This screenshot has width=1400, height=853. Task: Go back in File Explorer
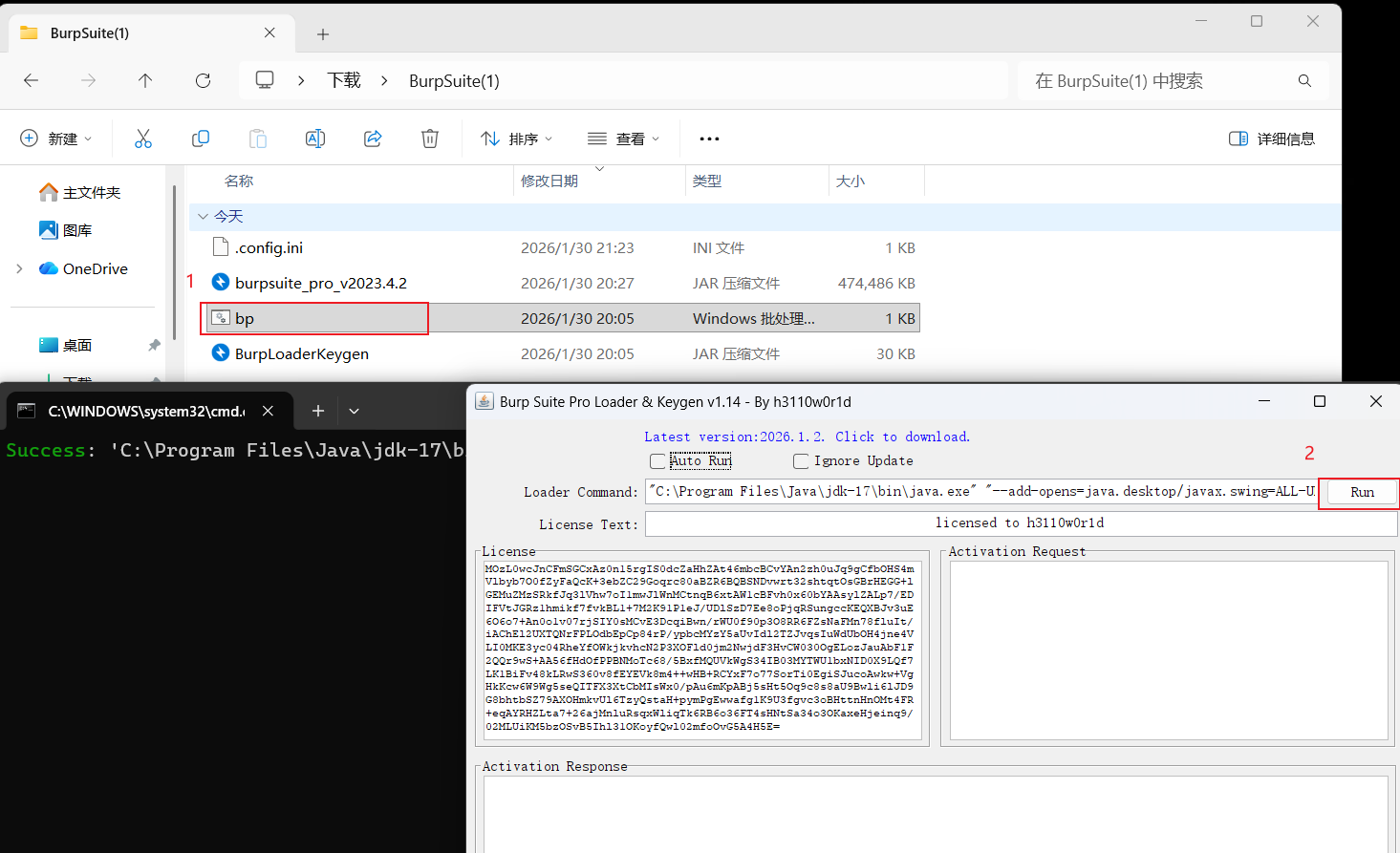coord(32,81)
